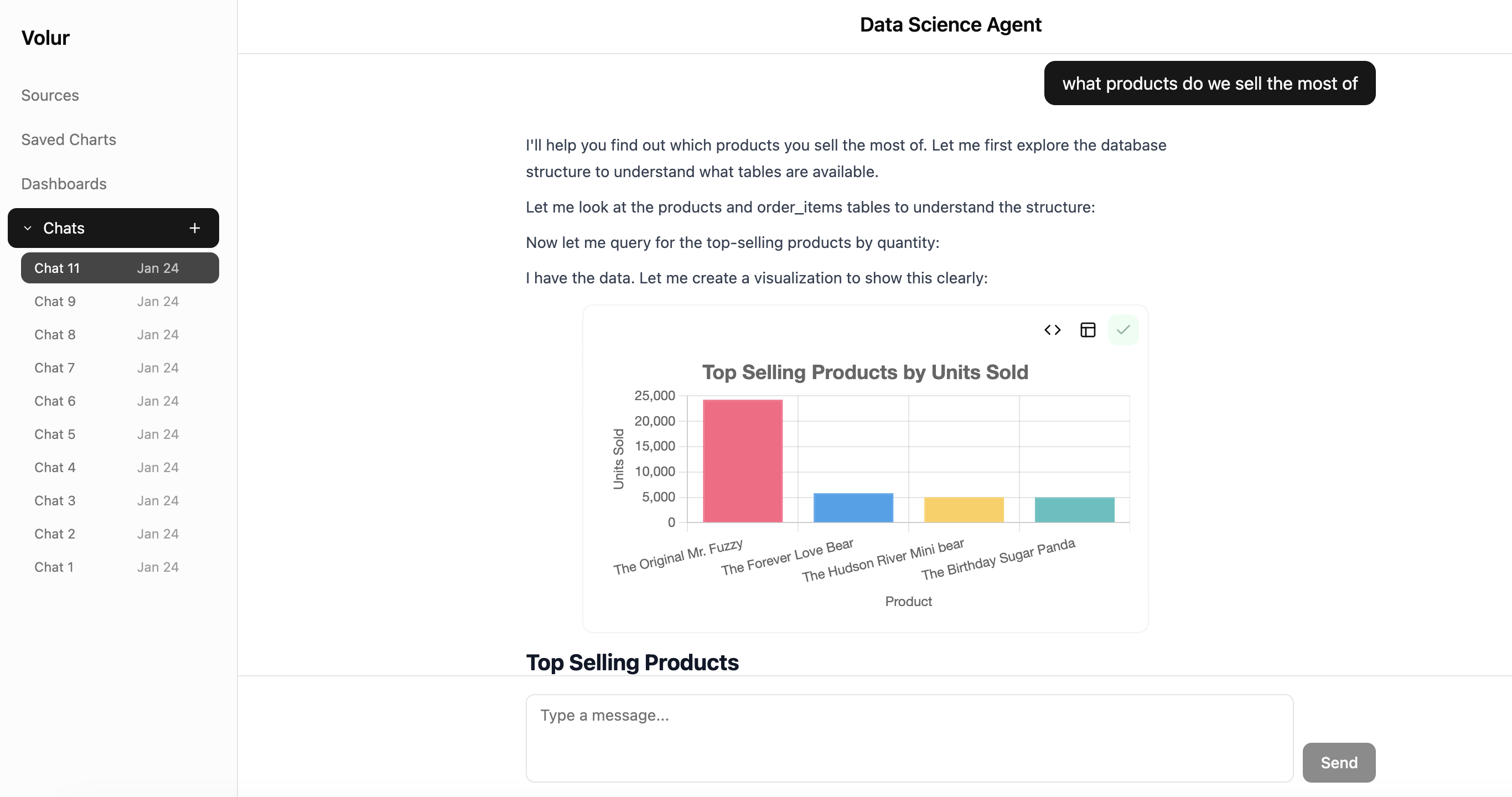
Task: Focus the Type a message field
Action: (909, 738)
